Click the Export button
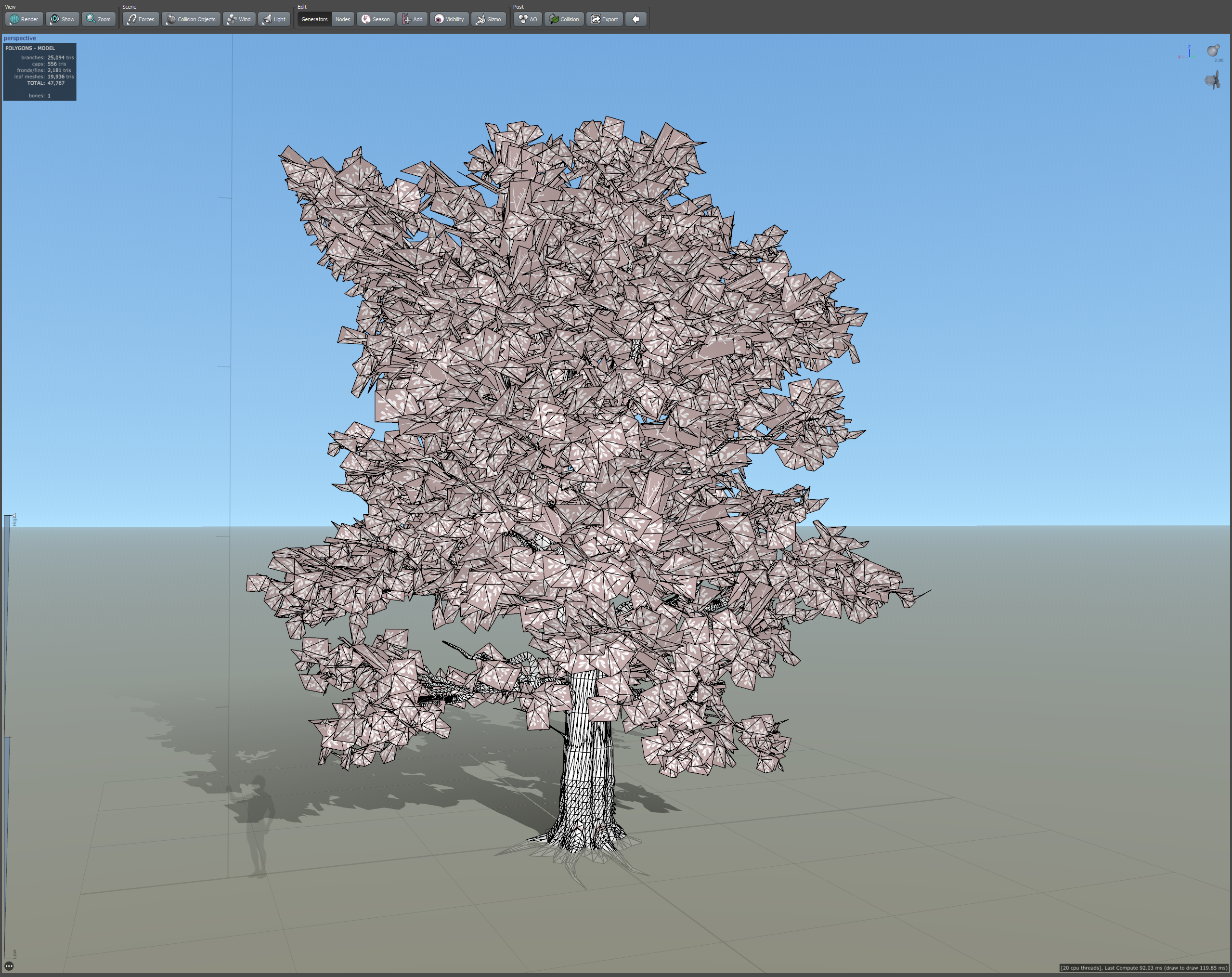 point(604,19)
